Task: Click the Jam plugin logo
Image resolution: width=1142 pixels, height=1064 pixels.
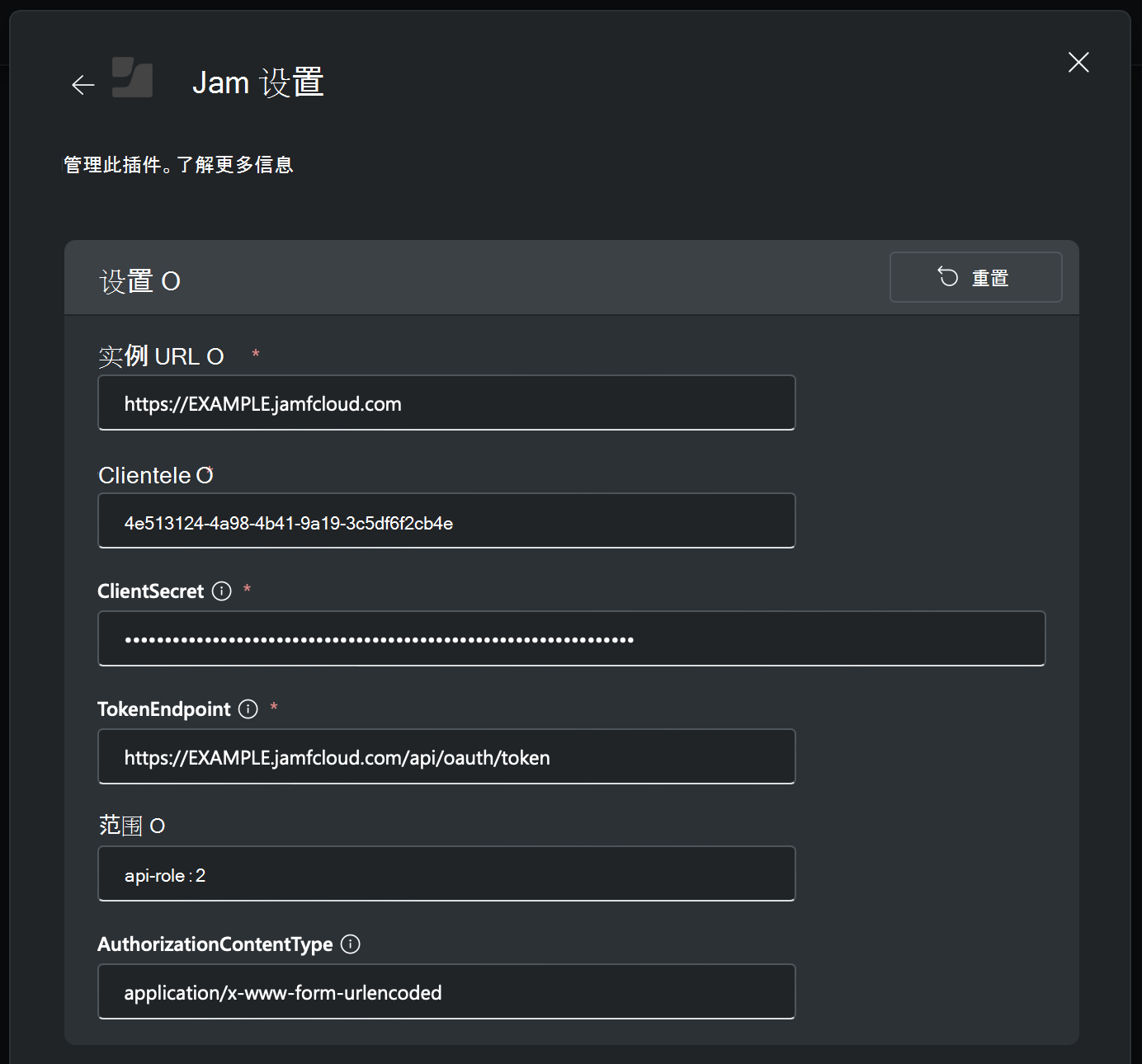Action: [x=132, y=77]
